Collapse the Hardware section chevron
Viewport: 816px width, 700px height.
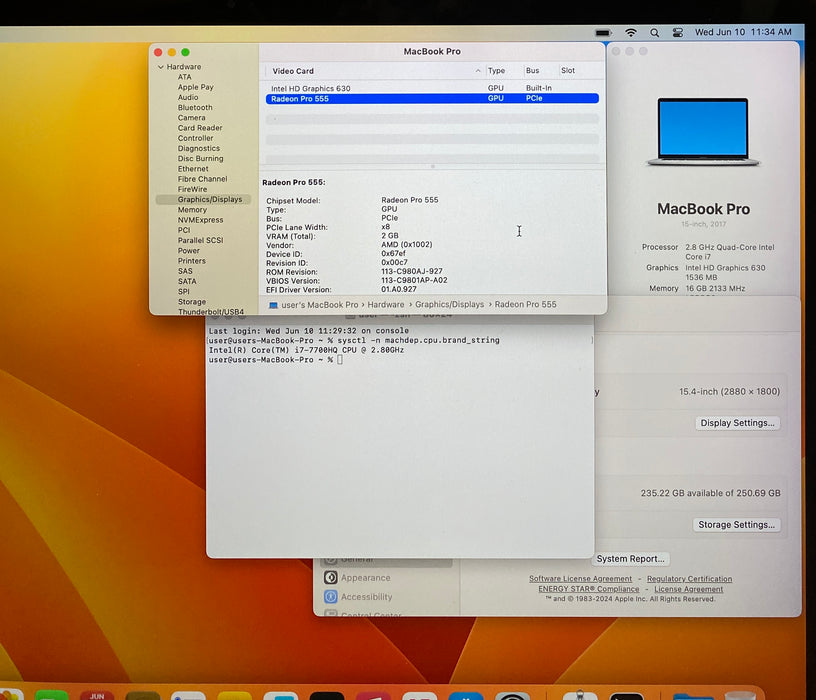161,67
